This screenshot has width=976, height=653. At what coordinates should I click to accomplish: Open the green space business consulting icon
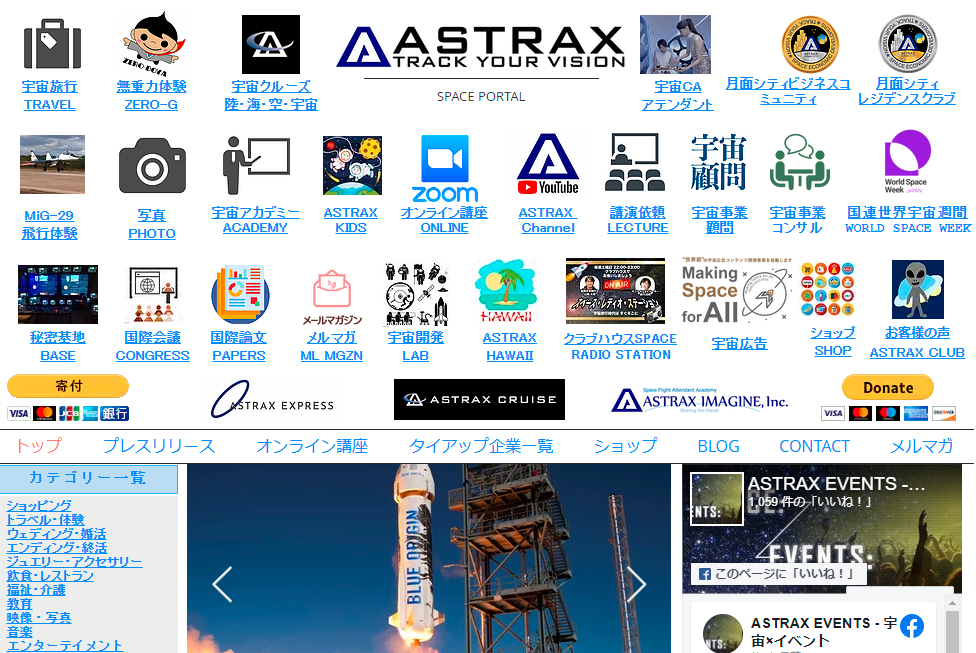click(800, 162)
